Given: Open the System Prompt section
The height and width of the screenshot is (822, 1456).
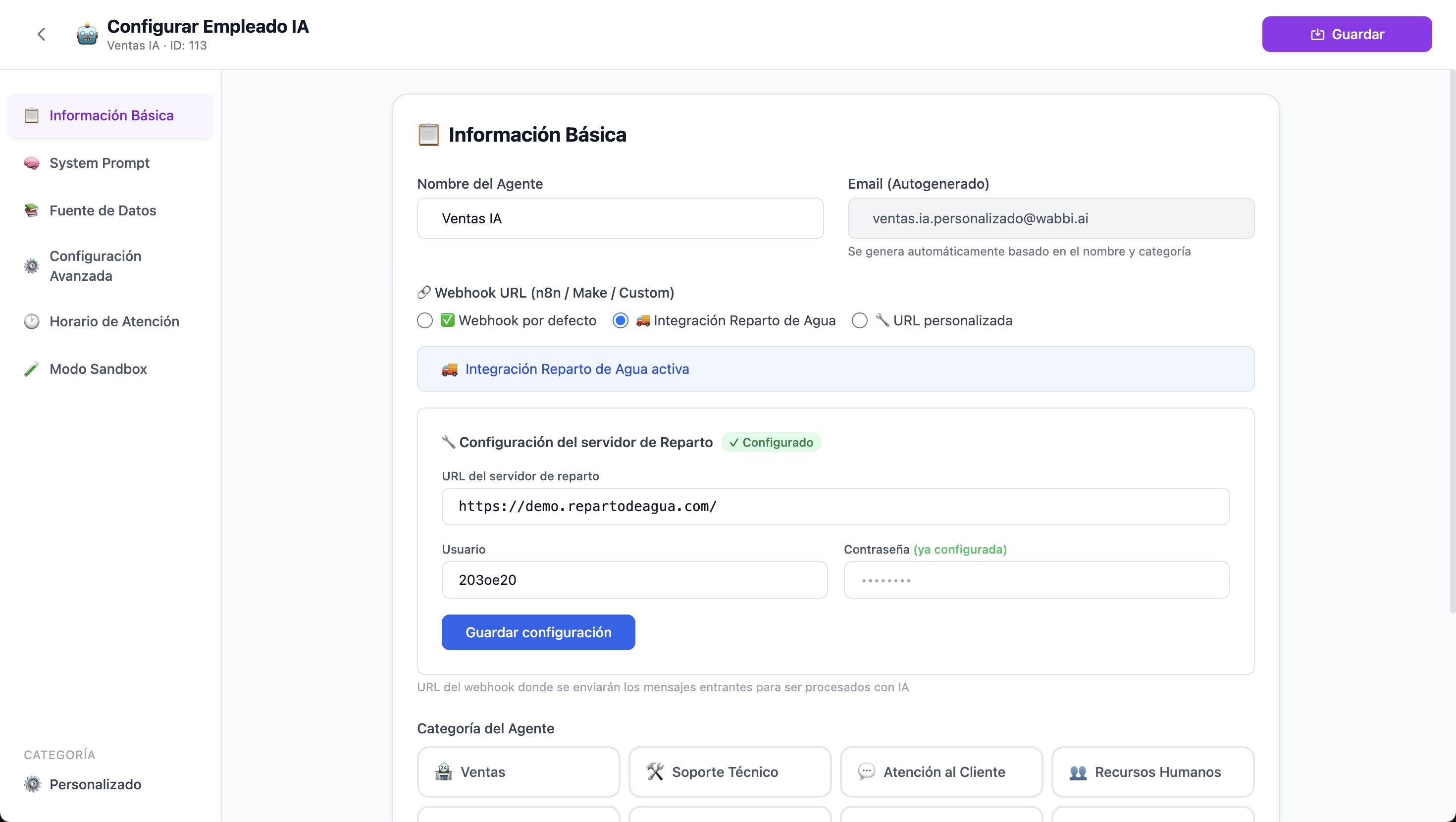Looking at the screenshot, I should click(x=111, y=163).
